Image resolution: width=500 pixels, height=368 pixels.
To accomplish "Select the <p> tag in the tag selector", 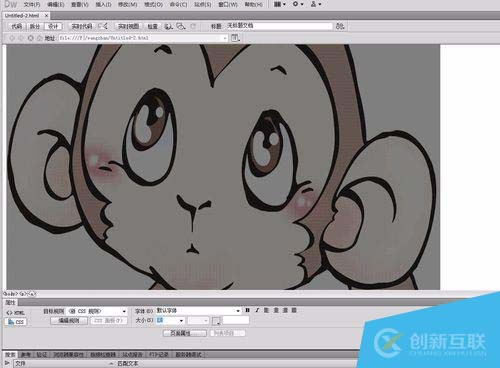I will pos(23,294).
